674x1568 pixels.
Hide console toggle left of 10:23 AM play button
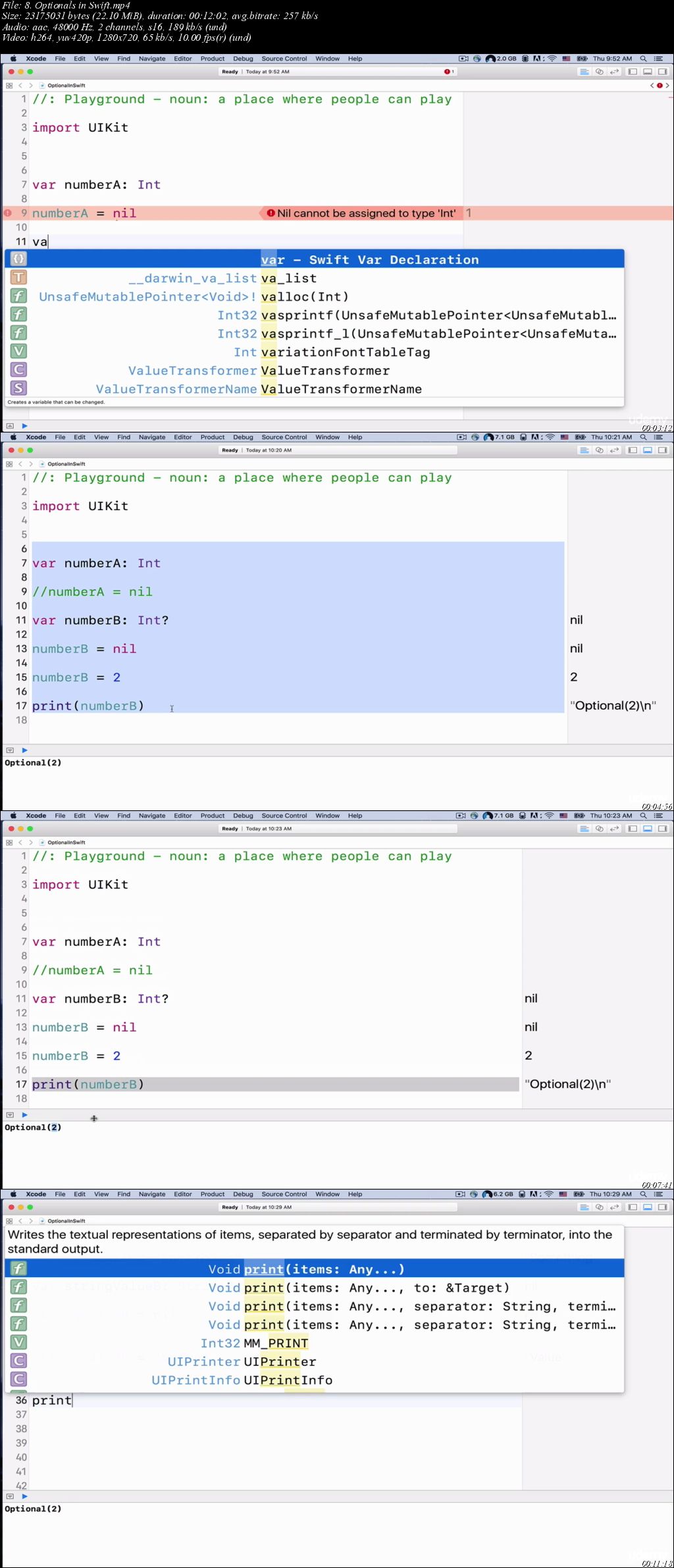[10, 1114]
